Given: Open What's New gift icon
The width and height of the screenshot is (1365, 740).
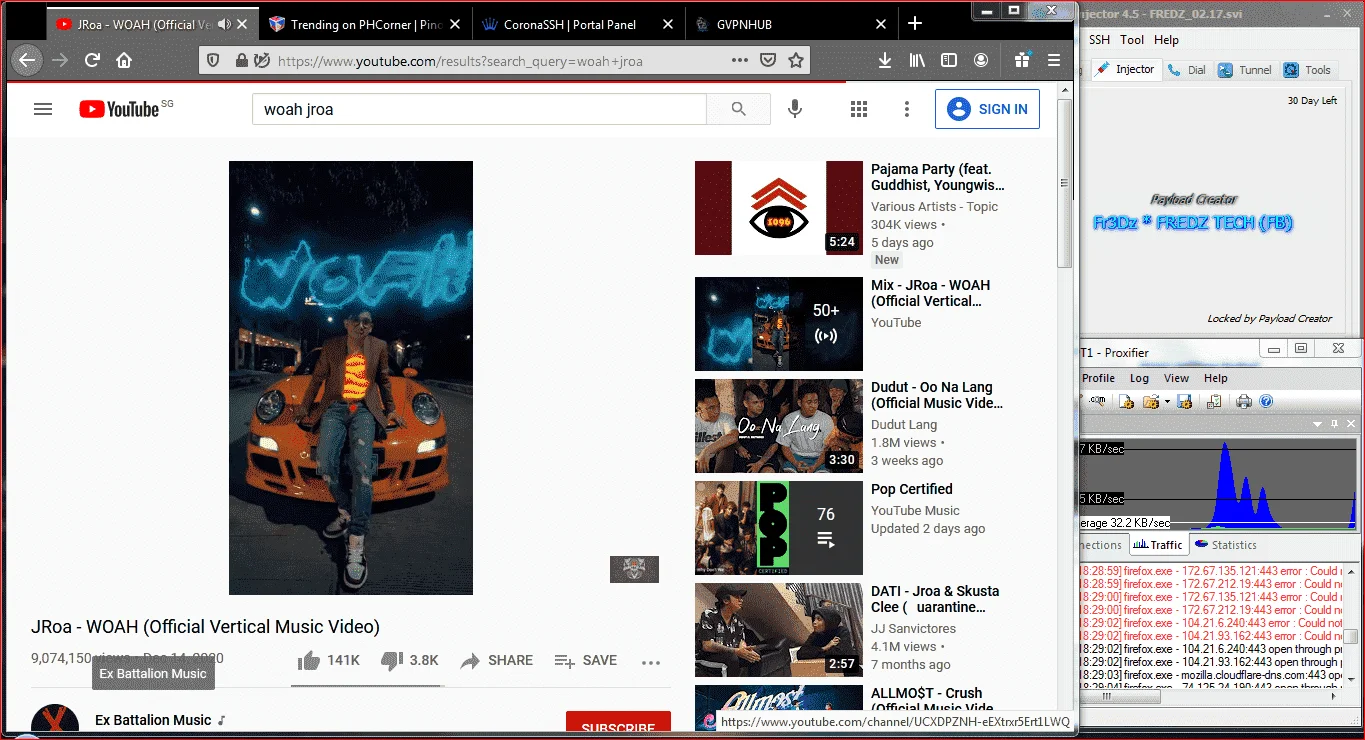Looking at the screenshot, I should click(x=1022, y=60).
